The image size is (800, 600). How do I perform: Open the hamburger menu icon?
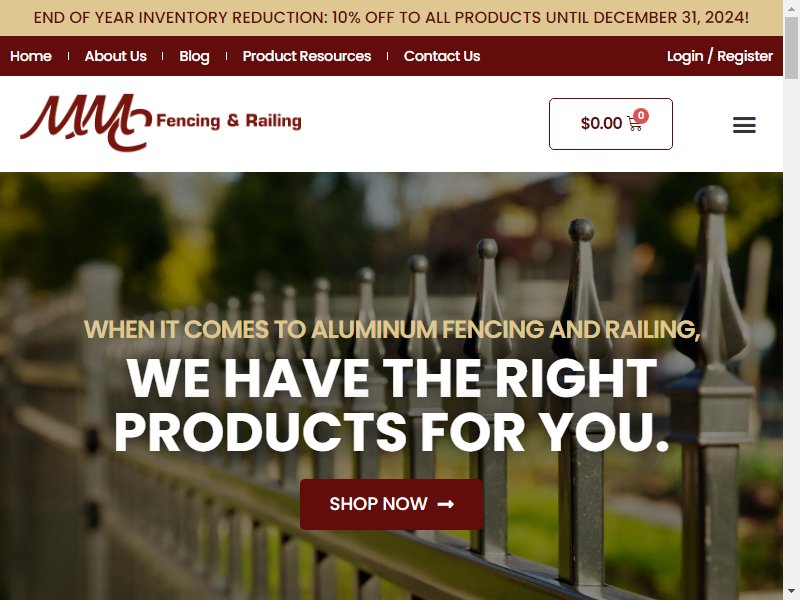coord(744,124)
